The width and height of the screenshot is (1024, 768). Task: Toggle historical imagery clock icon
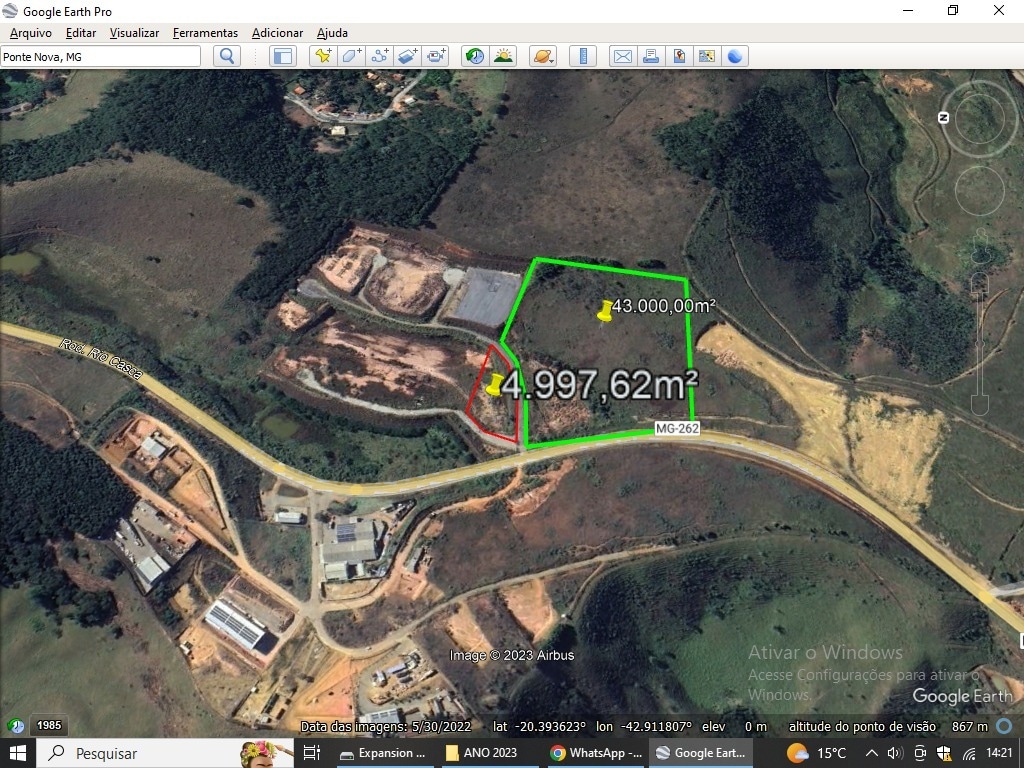(475, 56)
